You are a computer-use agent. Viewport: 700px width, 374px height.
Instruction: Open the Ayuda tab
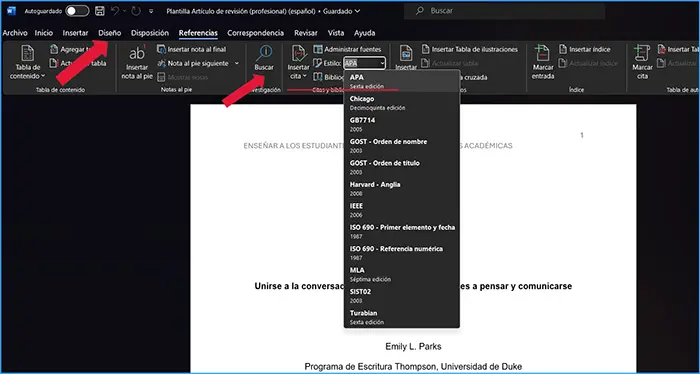click(365, 33)
